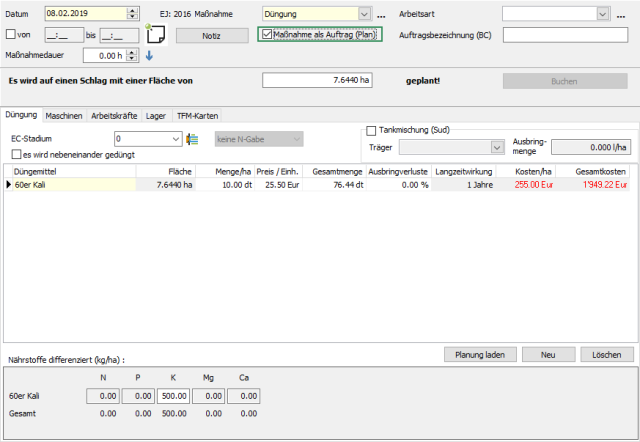
Task: Enable the Tankmischung (Sud) checkbox
Action: click(371, 130)
